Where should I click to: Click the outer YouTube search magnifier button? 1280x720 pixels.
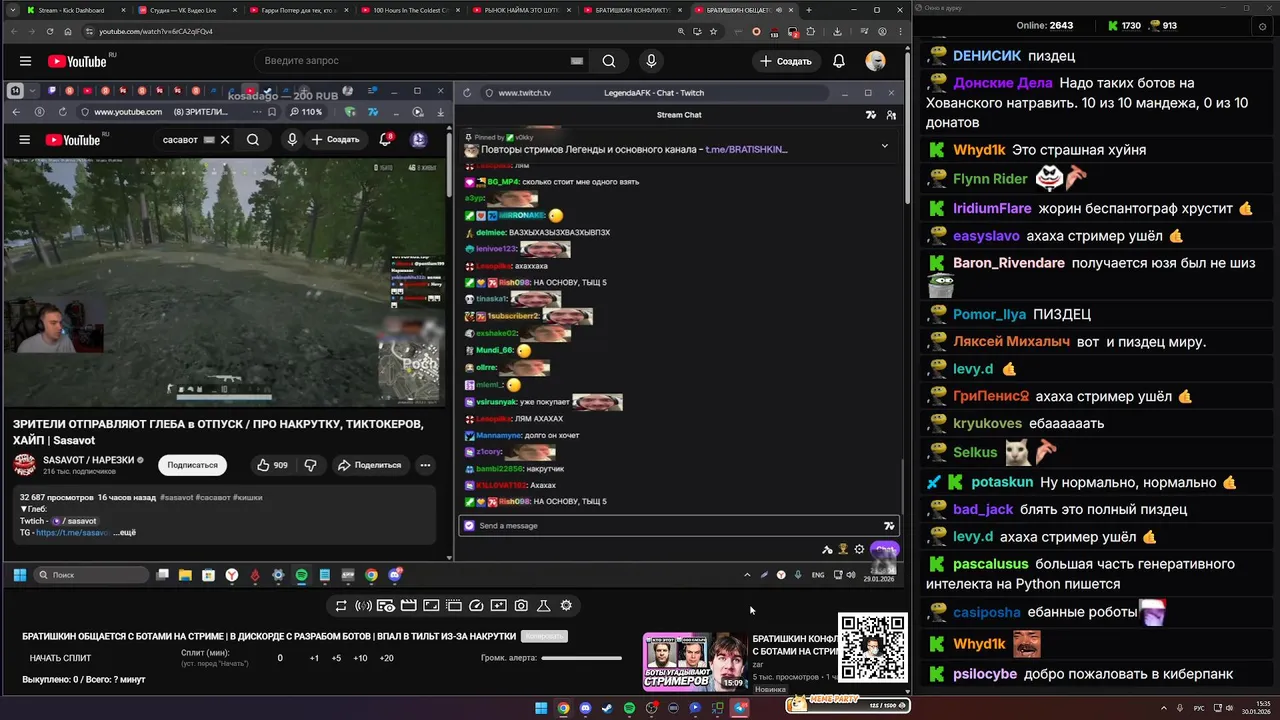click(x=608, y=61)
